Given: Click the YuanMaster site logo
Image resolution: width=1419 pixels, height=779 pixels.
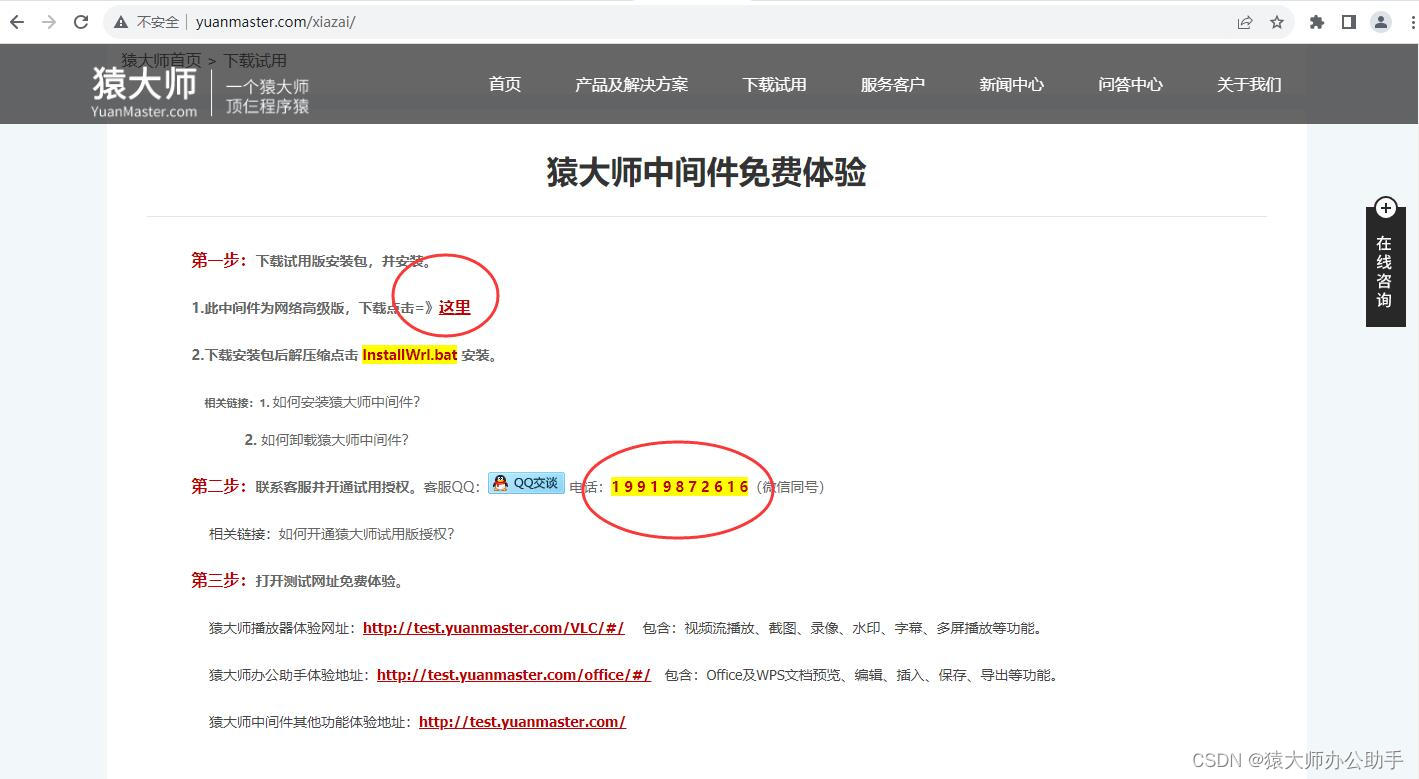Looking at the screenshot, I should [x=144, y=92].
